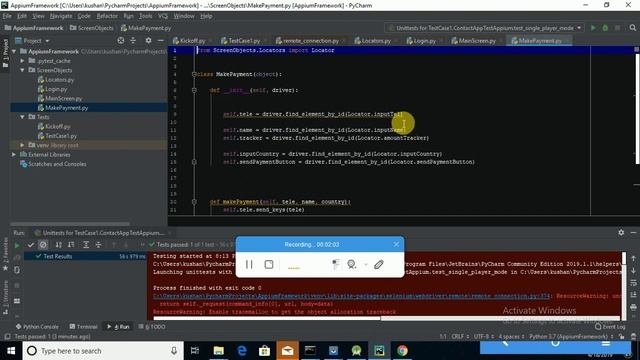Expand the .pytest_cache folder
The image size is (640, 360).
click(22, 61)
